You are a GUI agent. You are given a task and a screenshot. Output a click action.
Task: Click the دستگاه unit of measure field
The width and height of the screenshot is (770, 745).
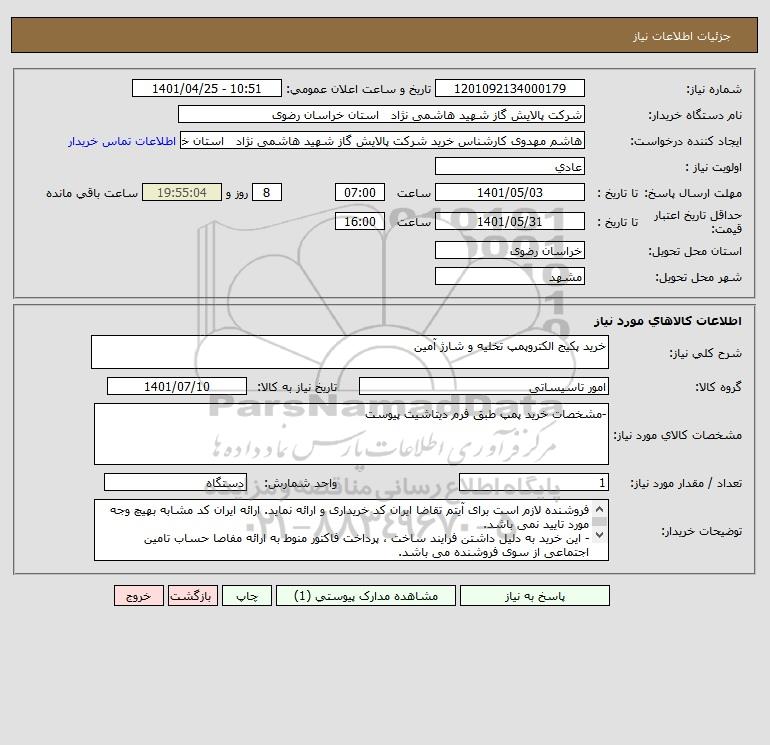tap(175, 482)
